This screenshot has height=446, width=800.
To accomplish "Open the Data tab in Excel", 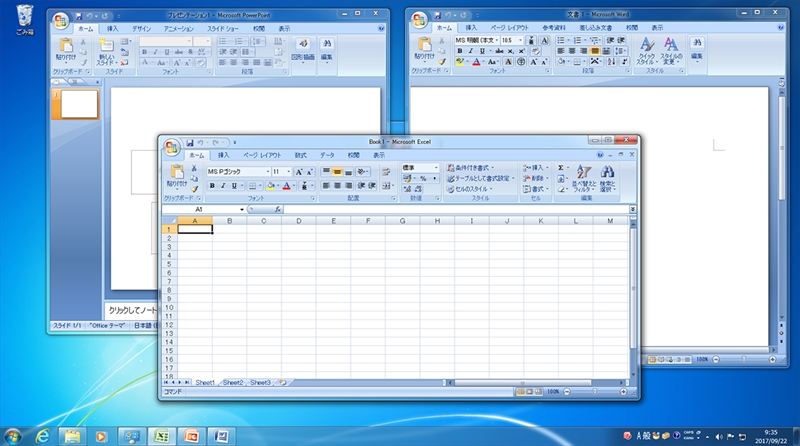I will pyautogui.click(x=327, y=155).
